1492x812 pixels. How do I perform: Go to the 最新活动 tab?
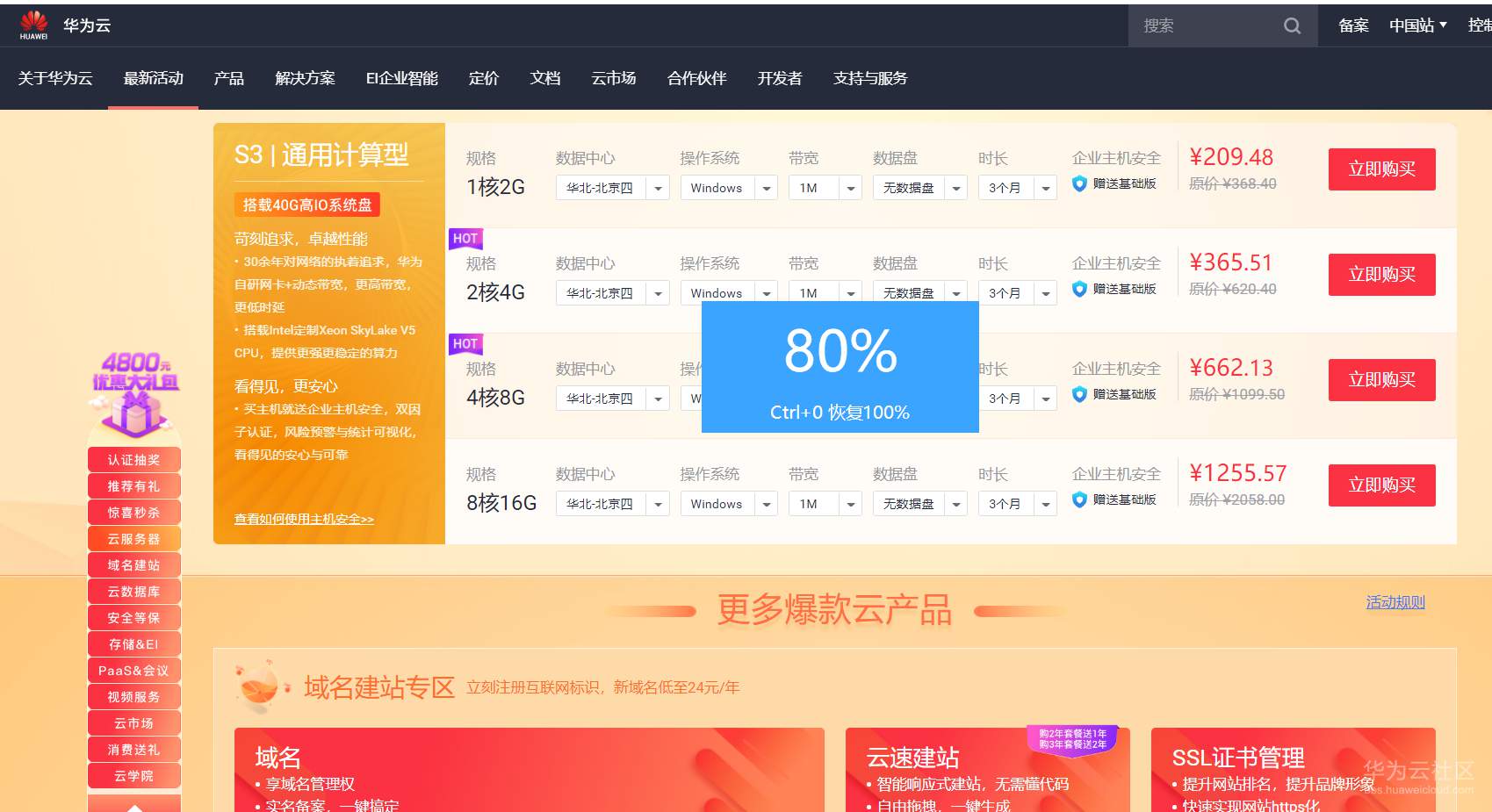coord(153,78)
